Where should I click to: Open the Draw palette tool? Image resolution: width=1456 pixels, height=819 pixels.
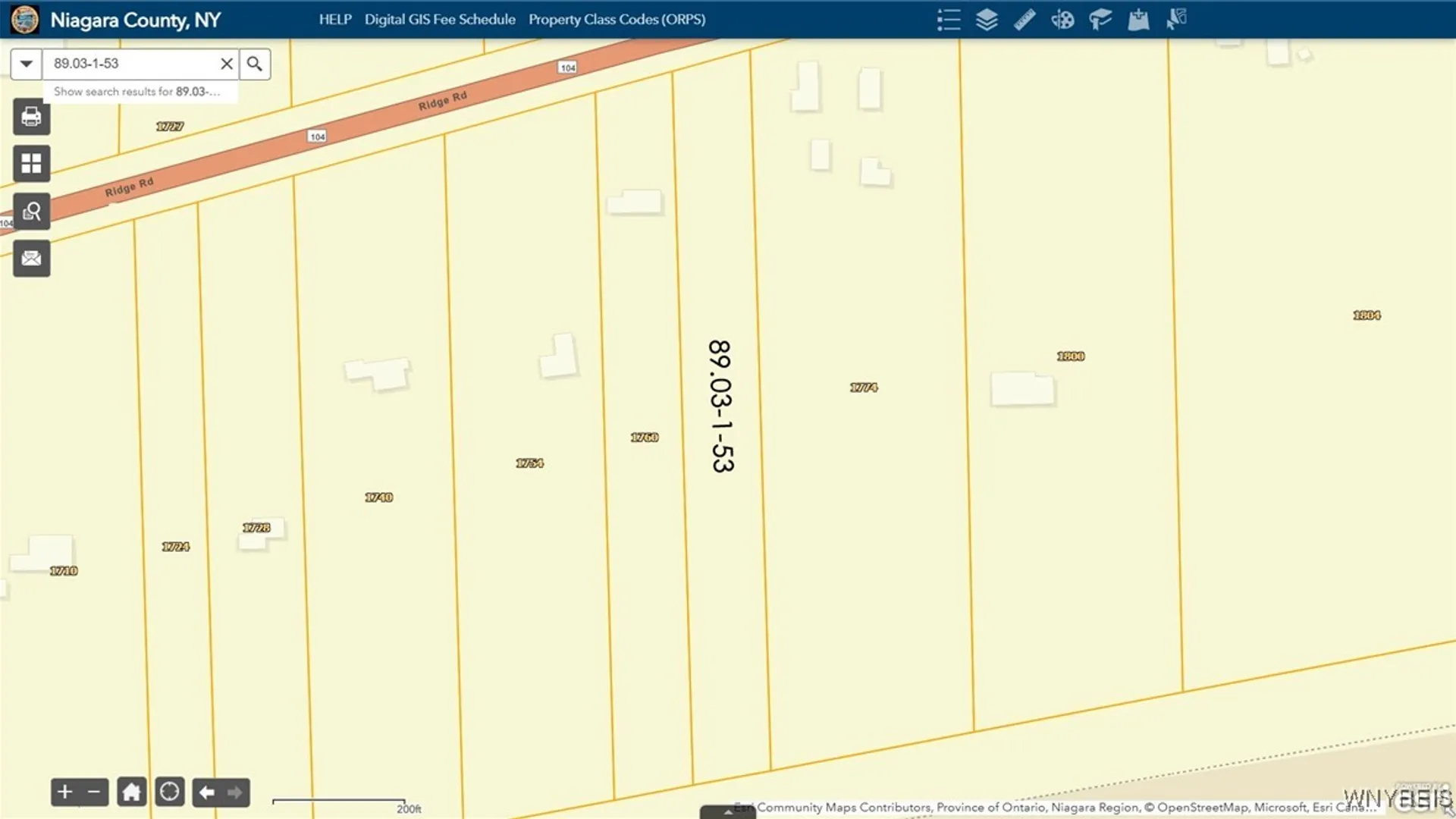1062,20
